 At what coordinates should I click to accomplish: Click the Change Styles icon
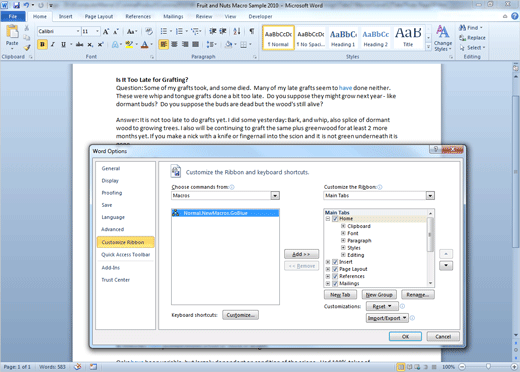443,32
